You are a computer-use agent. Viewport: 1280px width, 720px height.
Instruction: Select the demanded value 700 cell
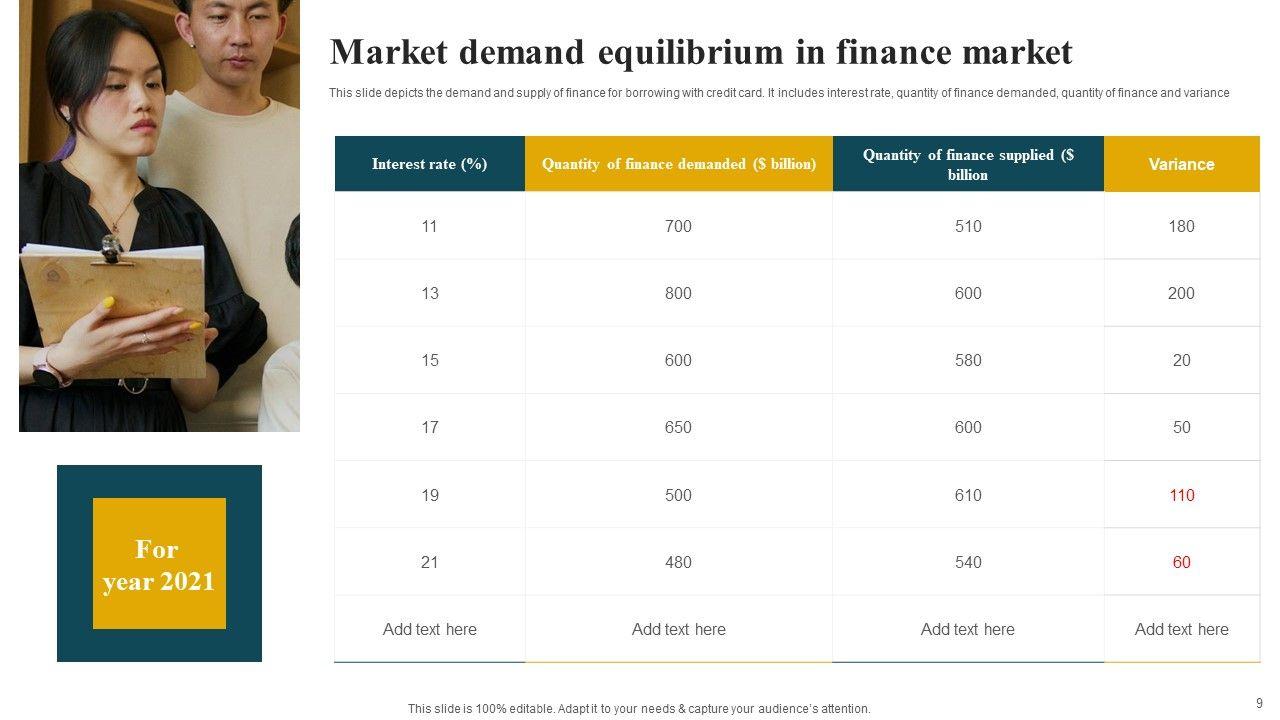[678, 226]
